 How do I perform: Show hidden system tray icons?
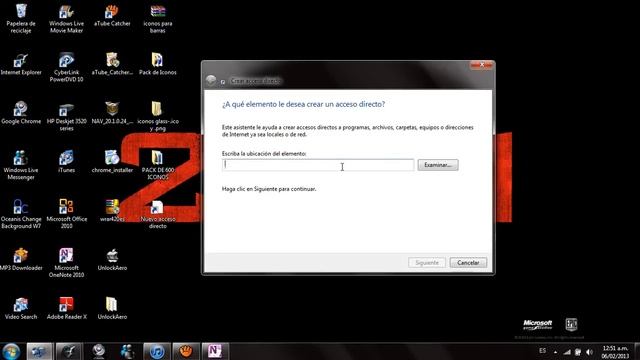coord(555,352)
